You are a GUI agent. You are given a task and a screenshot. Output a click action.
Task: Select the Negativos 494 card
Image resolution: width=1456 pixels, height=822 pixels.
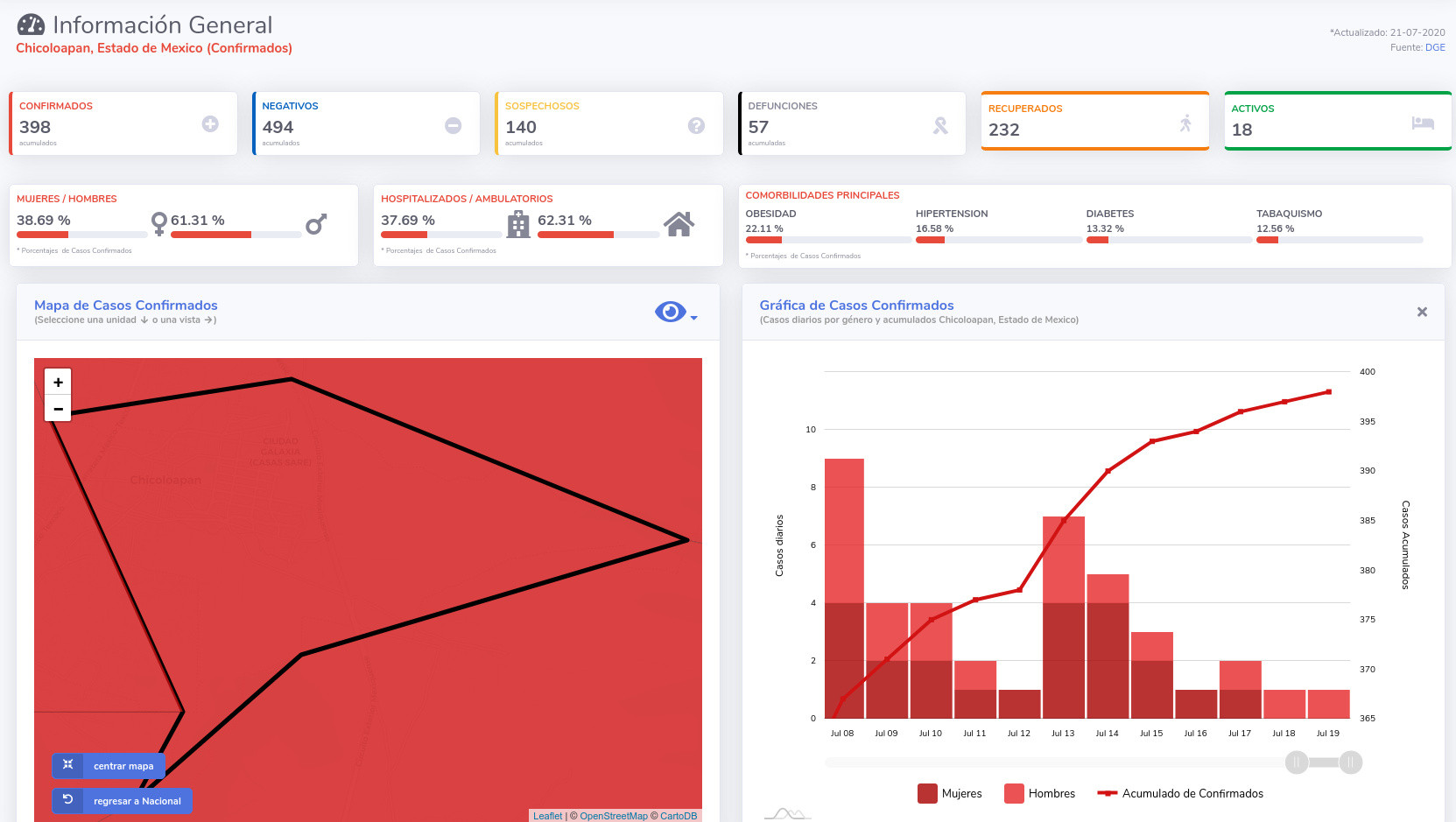[366, 123]
